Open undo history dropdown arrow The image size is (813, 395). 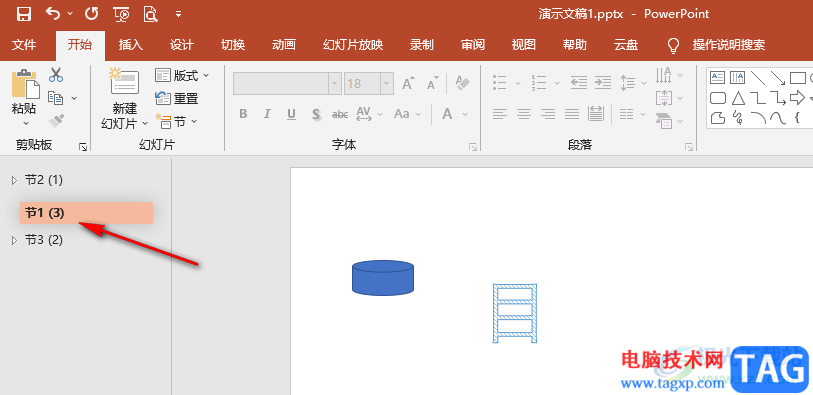click(70, 14)
